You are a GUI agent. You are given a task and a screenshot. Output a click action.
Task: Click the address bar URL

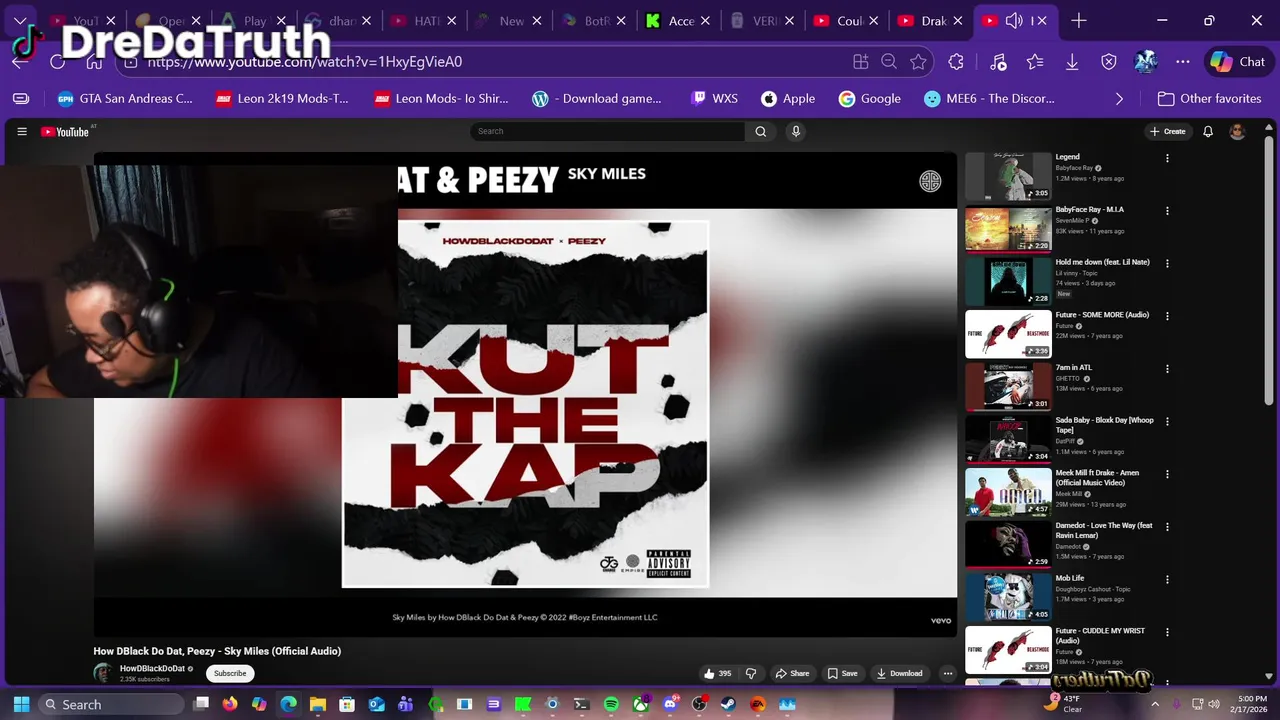click(305, 62)
